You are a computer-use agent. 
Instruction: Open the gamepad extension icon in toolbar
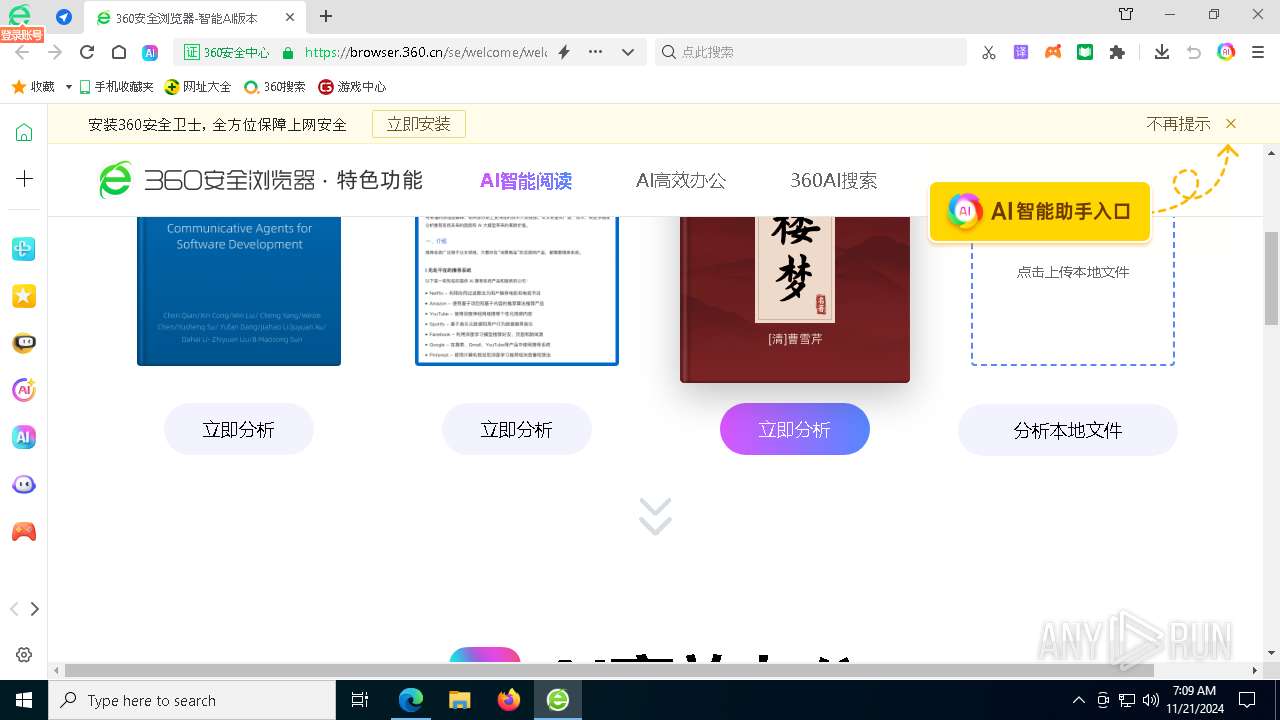point(1053,52)
